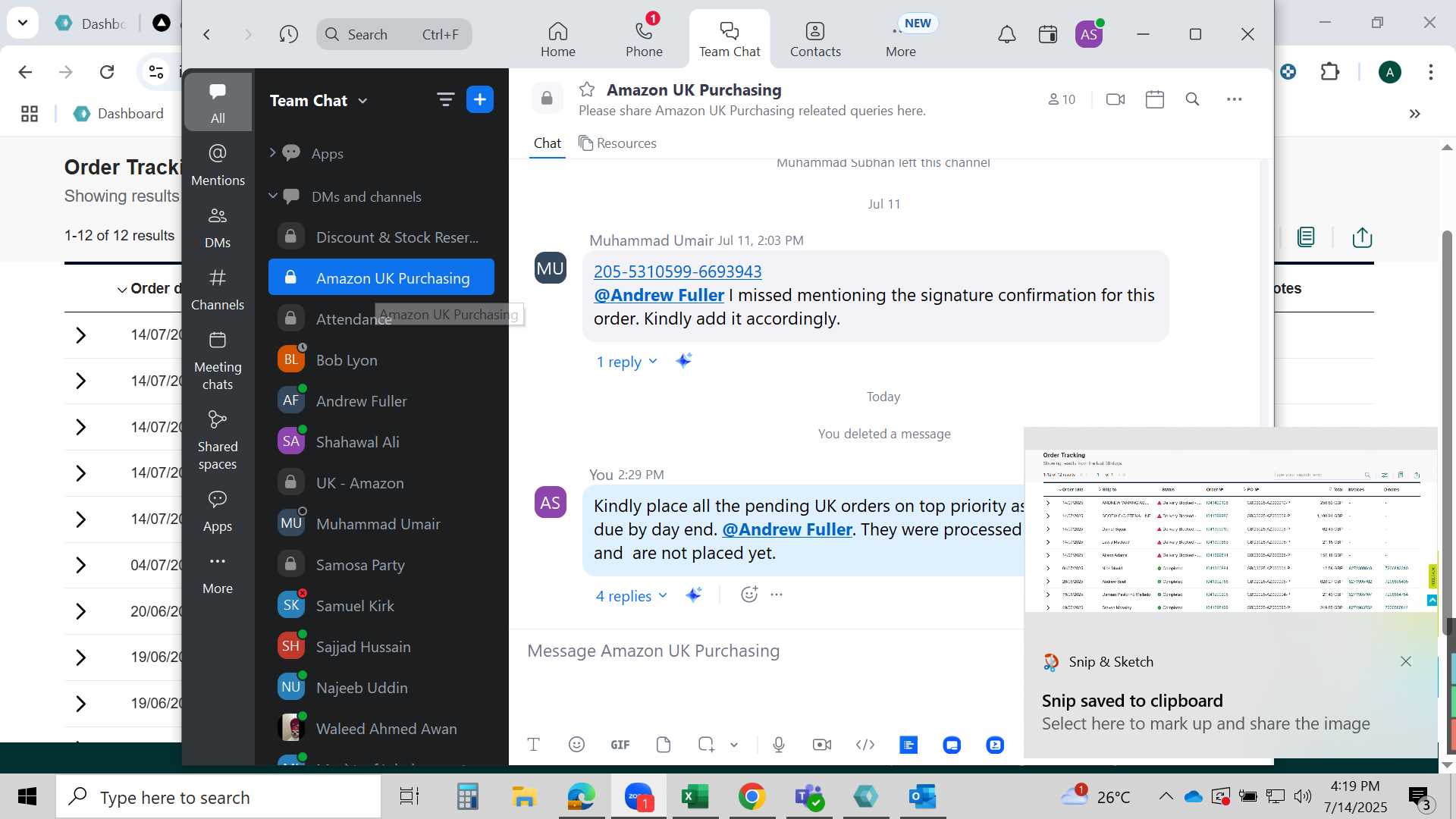Open Andrew Fuller chat
The image size is (1456, 819).
pos(381,401)
